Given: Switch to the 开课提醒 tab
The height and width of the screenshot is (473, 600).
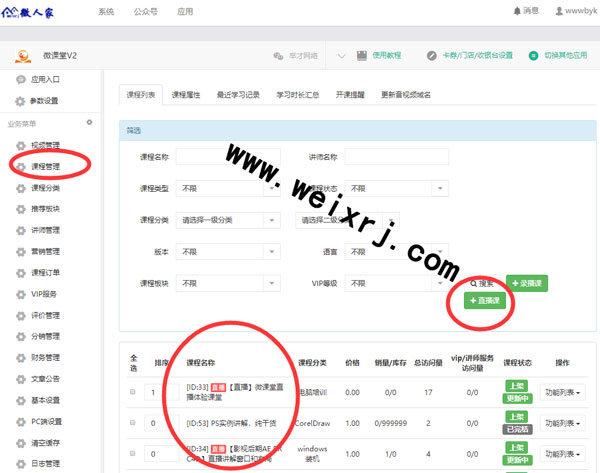Looking at the screenshot, I should point(350,95).
